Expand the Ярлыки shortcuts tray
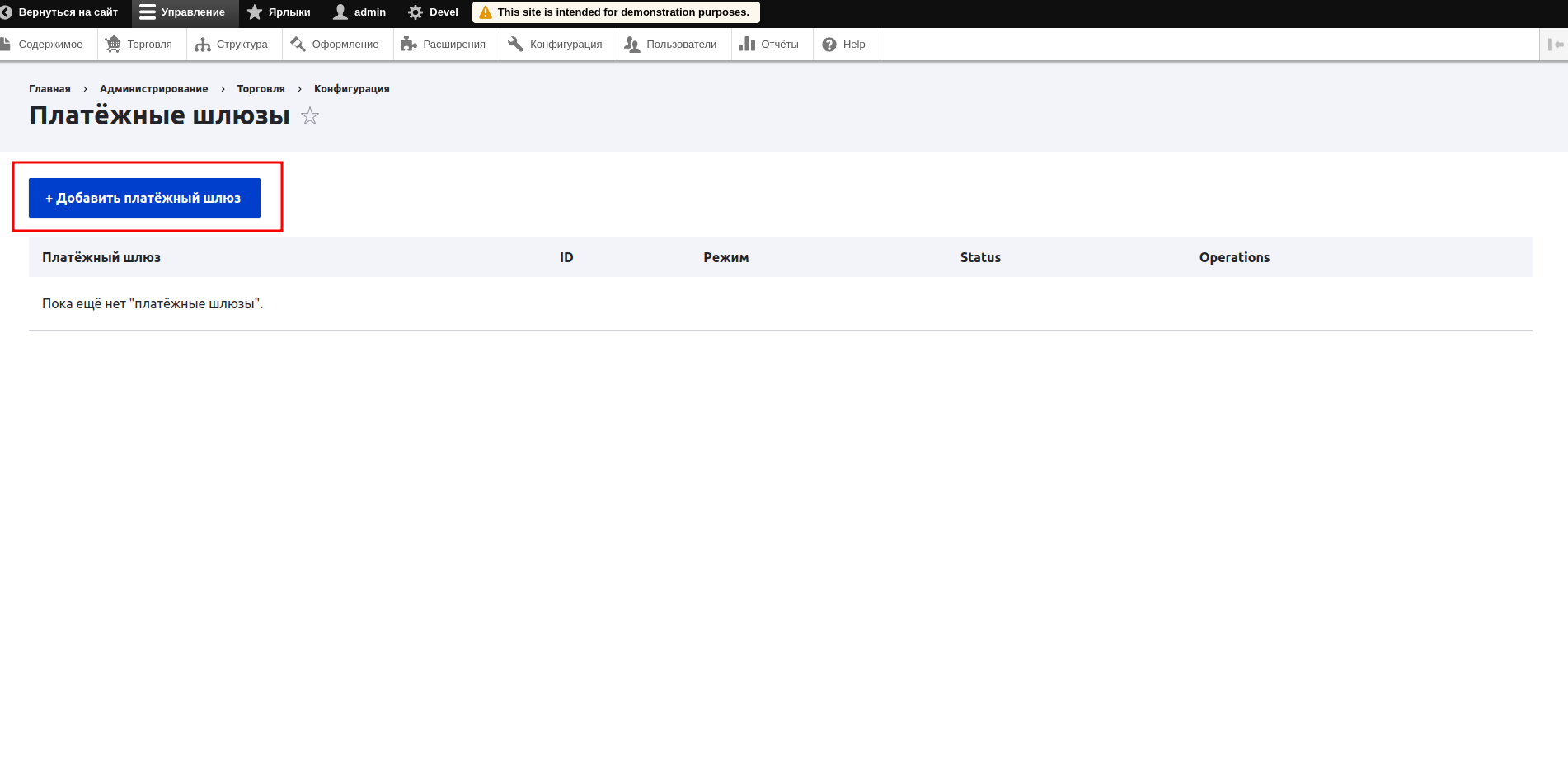This screenshot has height=765, width=1568. coord(279,12)
